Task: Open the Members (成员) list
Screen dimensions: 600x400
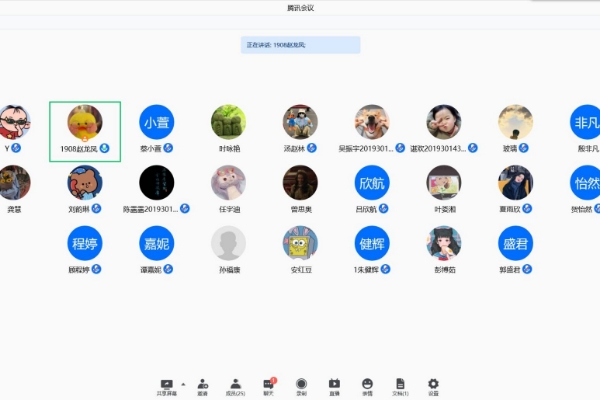Action: [235, 383]
